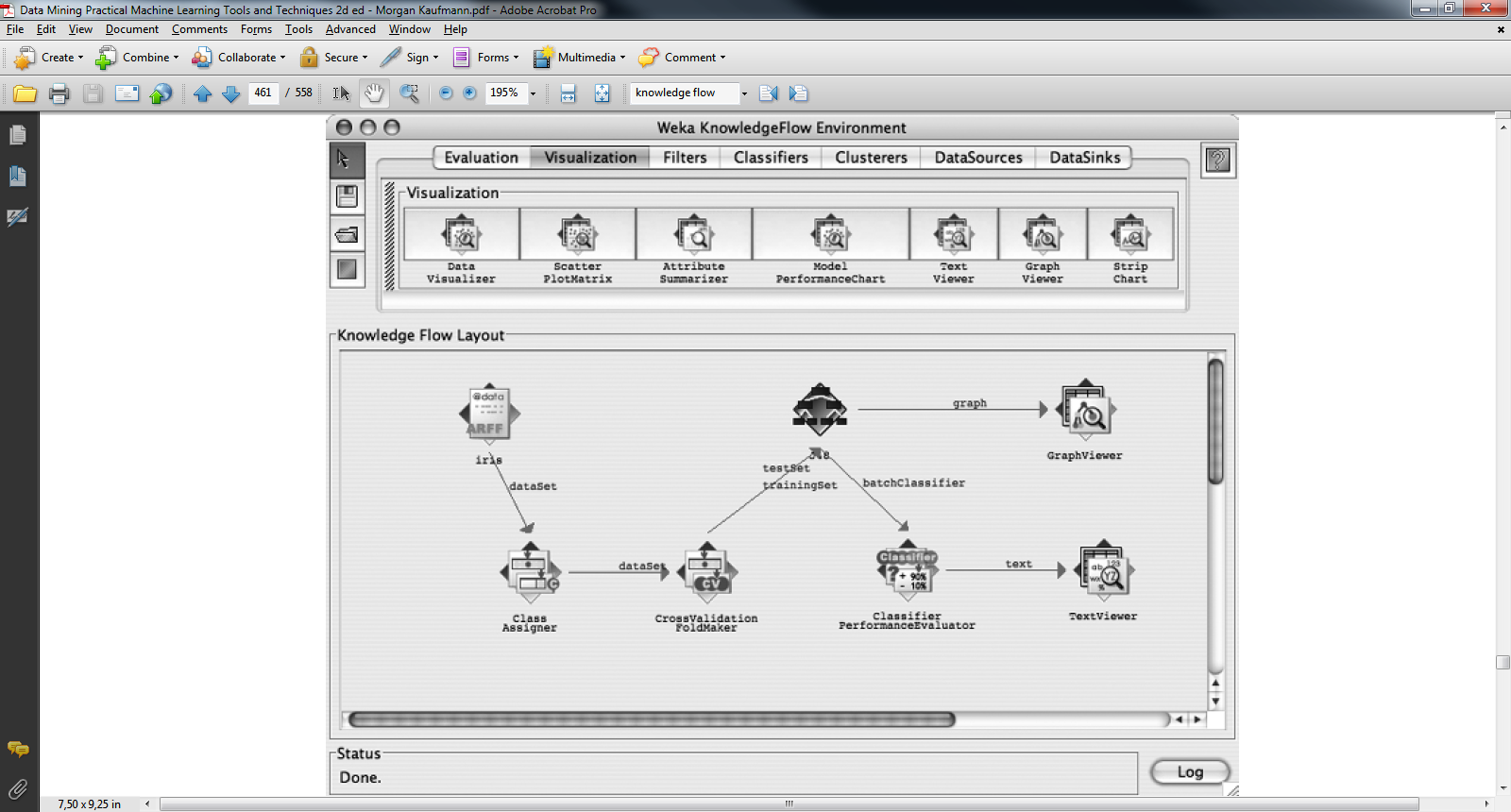
Task: Open the Attachments paperclip panel
Action: tap(18, 789)
